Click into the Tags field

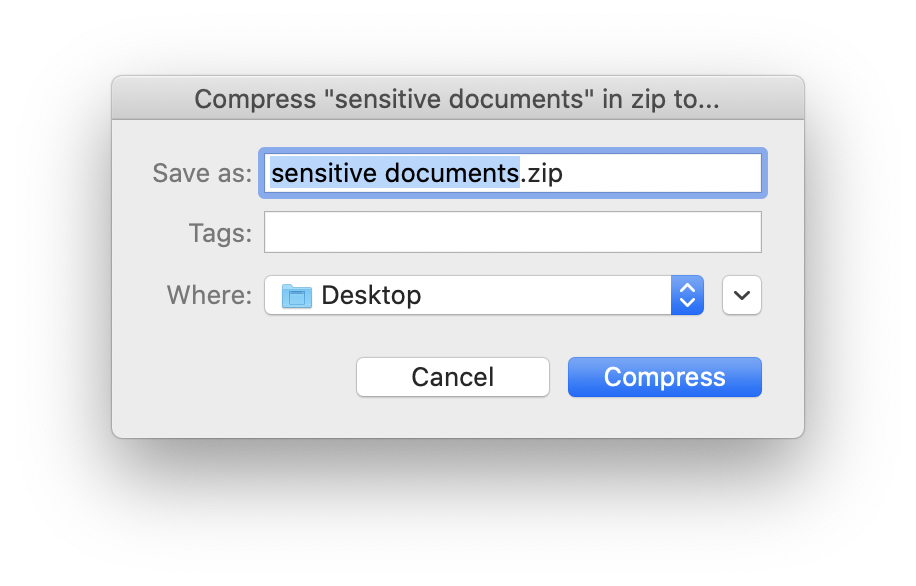[x=512, y=232]
